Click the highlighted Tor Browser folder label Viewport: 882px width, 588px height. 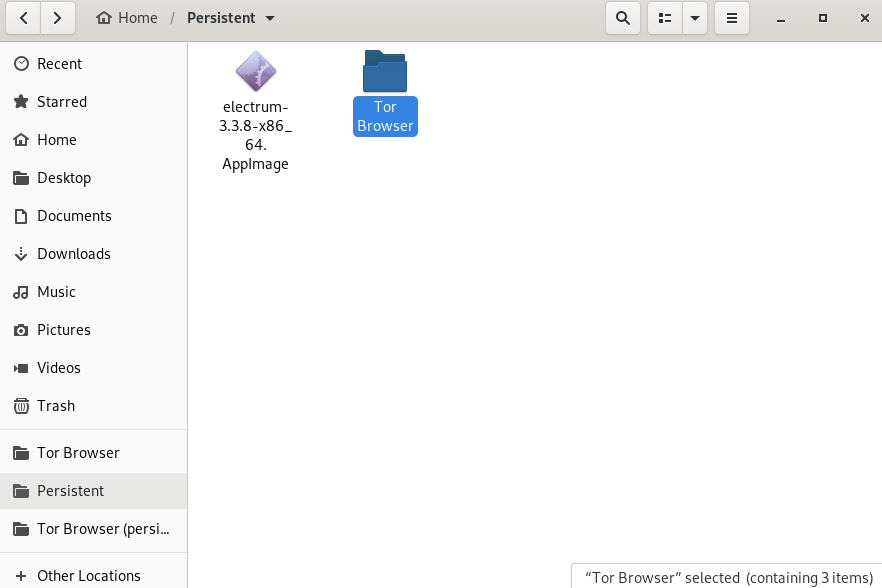385,116
